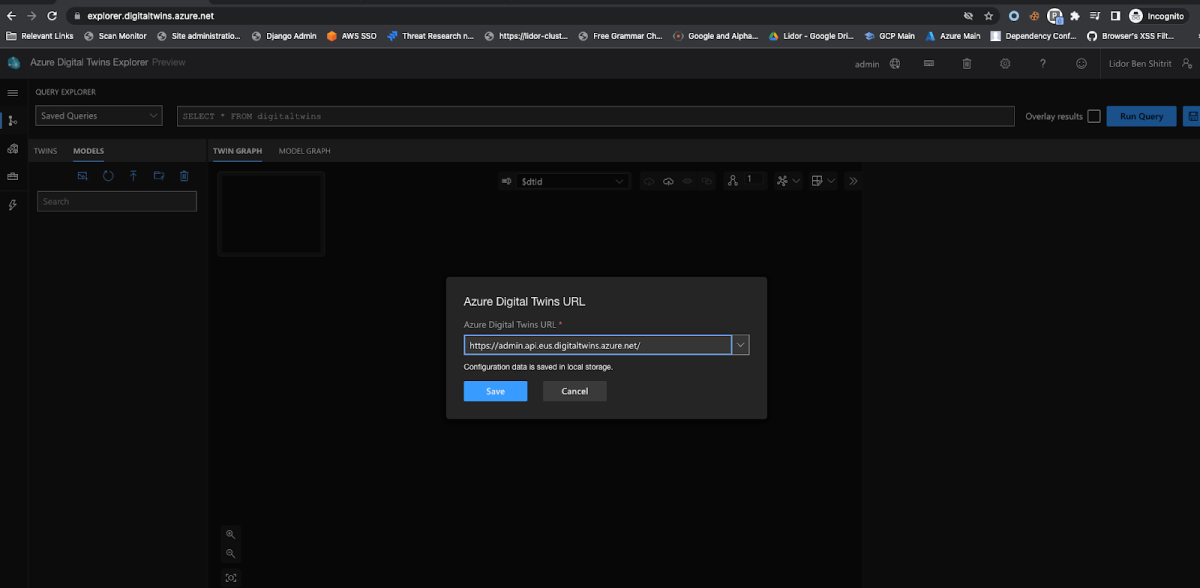The height and width of the screenshot is (588, 1200).
Task: Click the zoom out magnifier on graph
Action: (231, 553)
